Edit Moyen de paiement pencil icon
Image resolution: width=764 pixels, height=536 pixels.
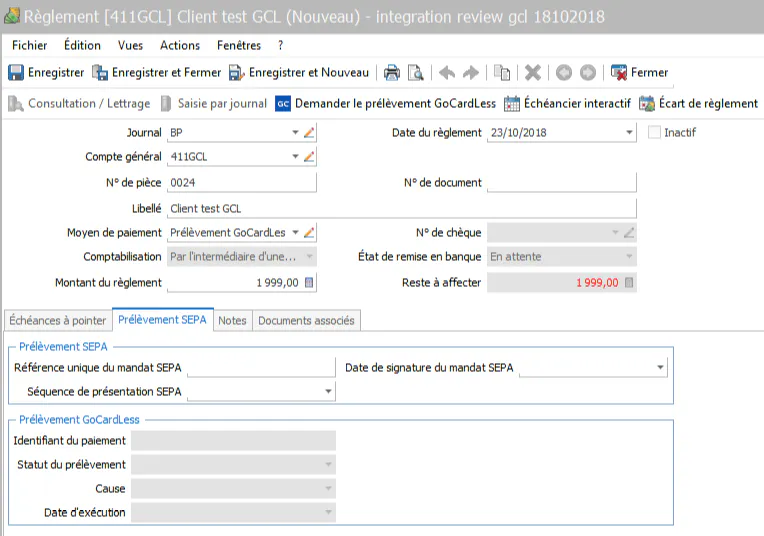[309, 232]
